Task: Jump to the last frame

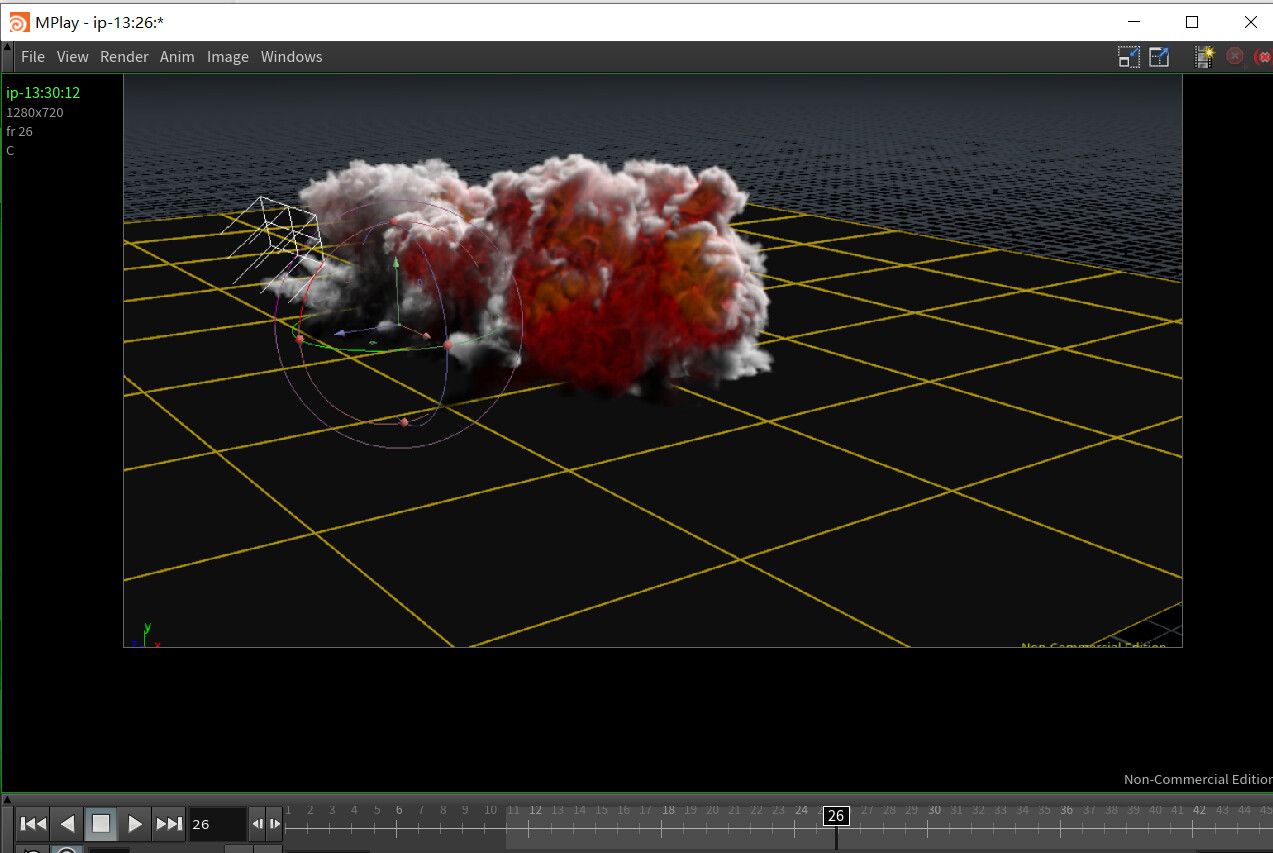Action: [x=168, y=823]
